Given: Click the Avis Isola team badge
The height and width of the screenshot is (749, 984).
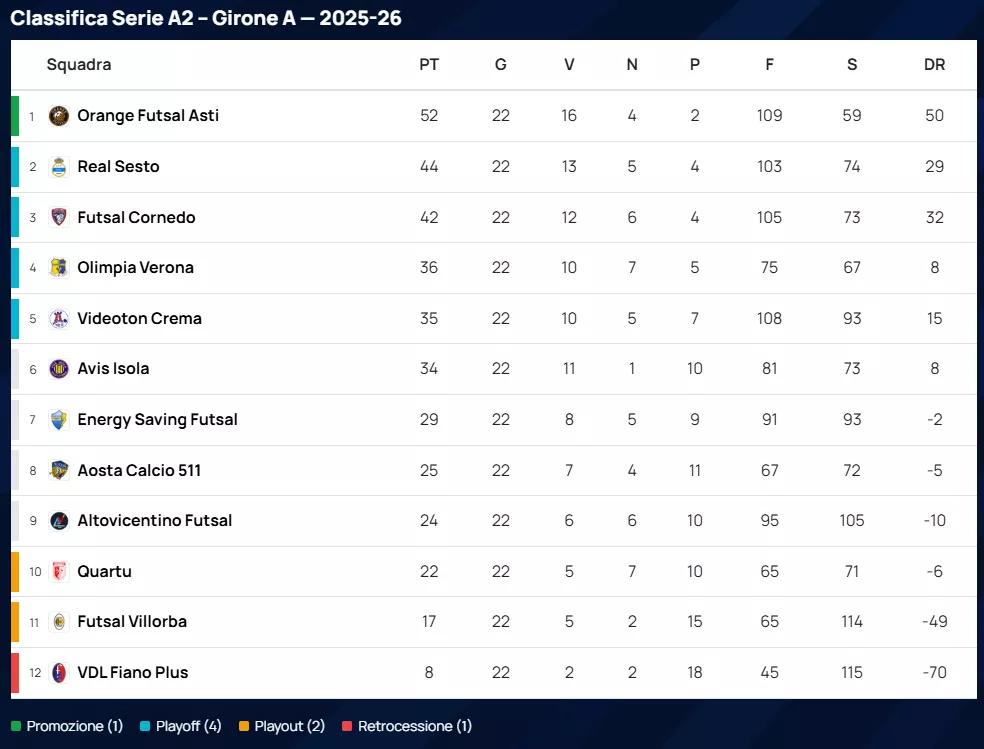Looking at the screenshot, I should (59, 369).
